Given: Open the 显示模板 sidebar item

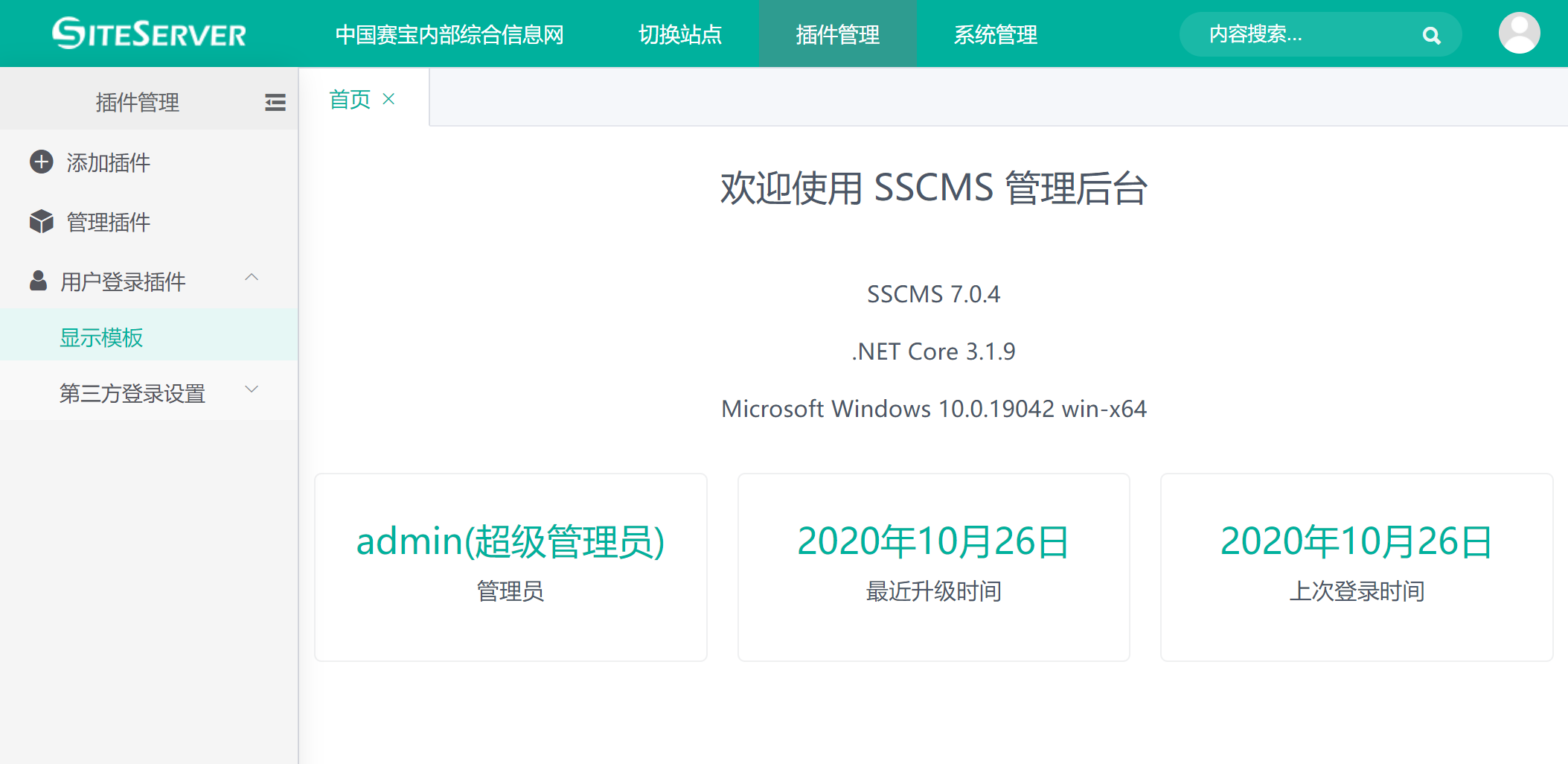Looking at the screenshot, I should tap(101, 337).
